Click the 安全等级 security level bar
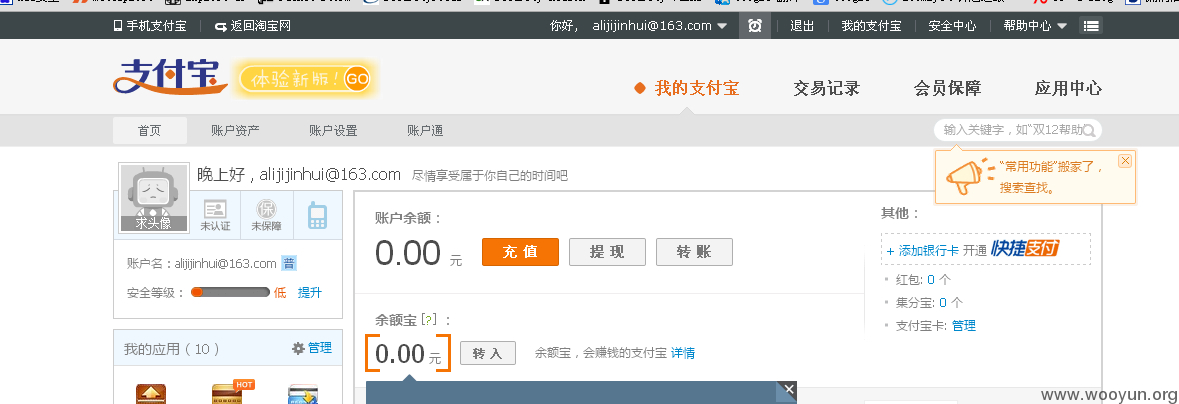1179x404 pixels. pos(230,293)
